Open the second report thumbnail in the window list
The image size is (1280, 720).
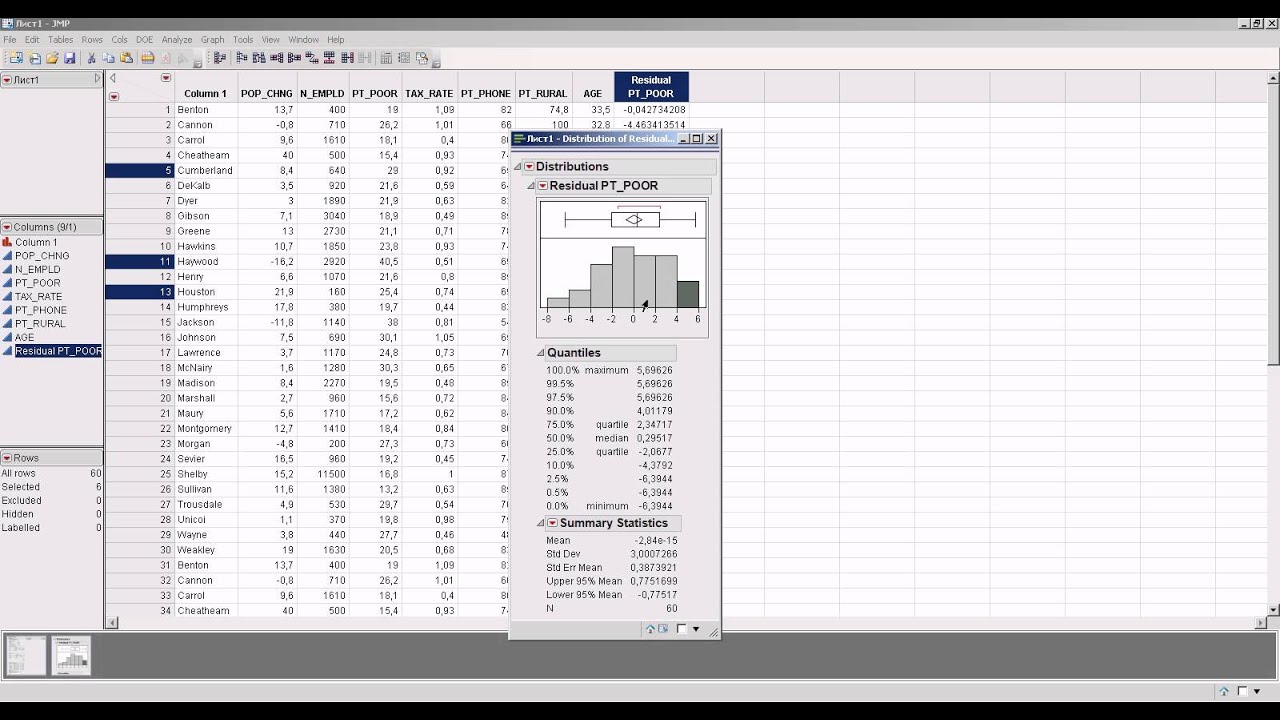(71, 655)
